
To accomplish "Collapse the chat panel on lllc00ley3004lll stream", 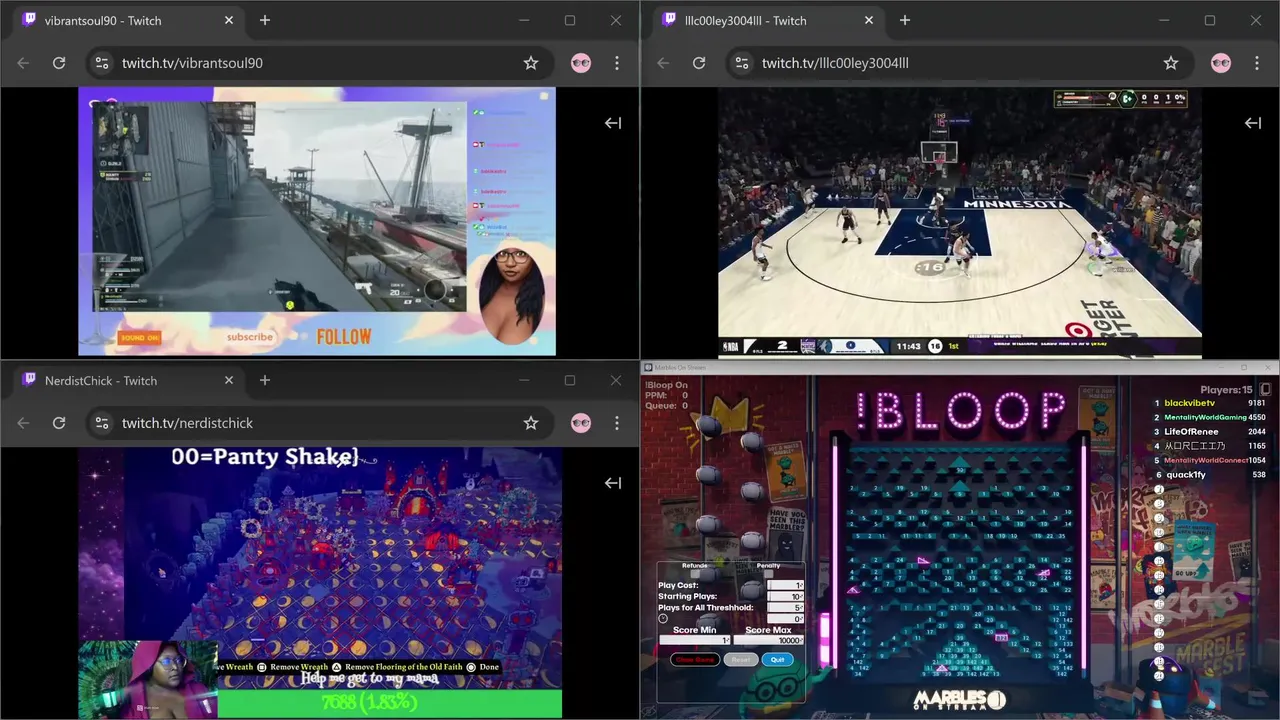I will click(x=1253, y=123).
